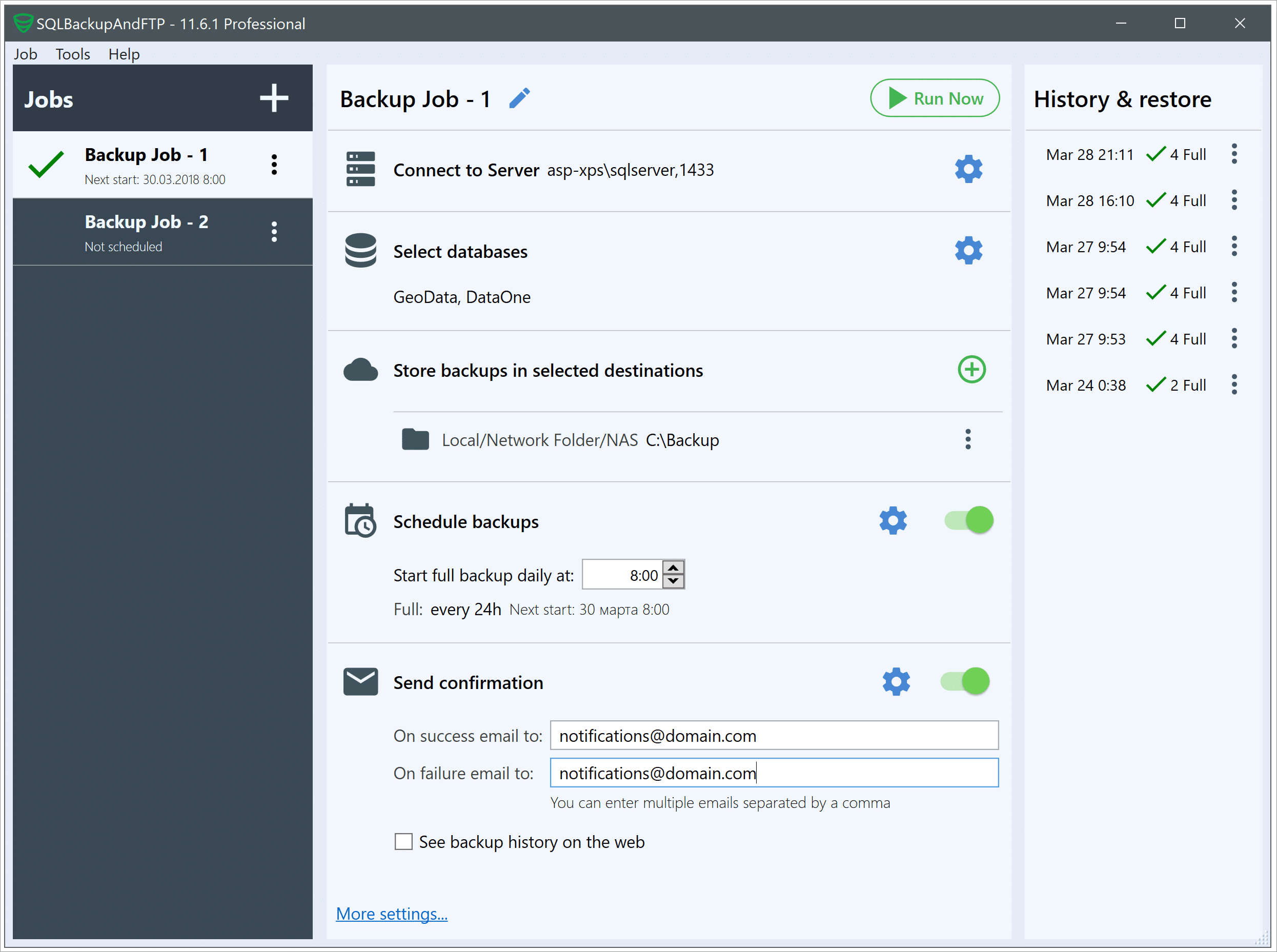1277x952 pixels.
Task: Click Select databases heading
Action: click(460, 252)
